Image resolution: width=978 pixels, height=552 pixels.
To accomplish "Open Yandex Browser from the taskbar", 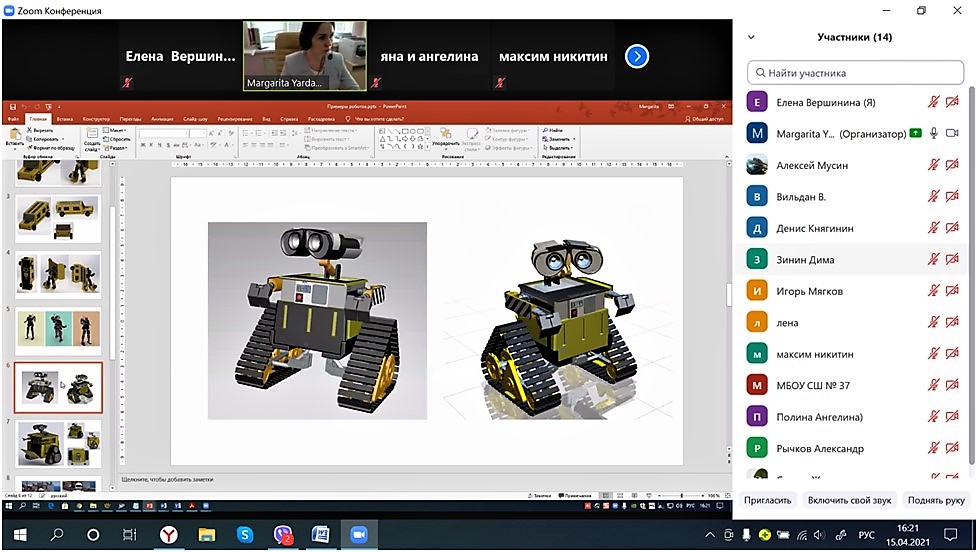I will pyautogui.click(x=168, y=535).
